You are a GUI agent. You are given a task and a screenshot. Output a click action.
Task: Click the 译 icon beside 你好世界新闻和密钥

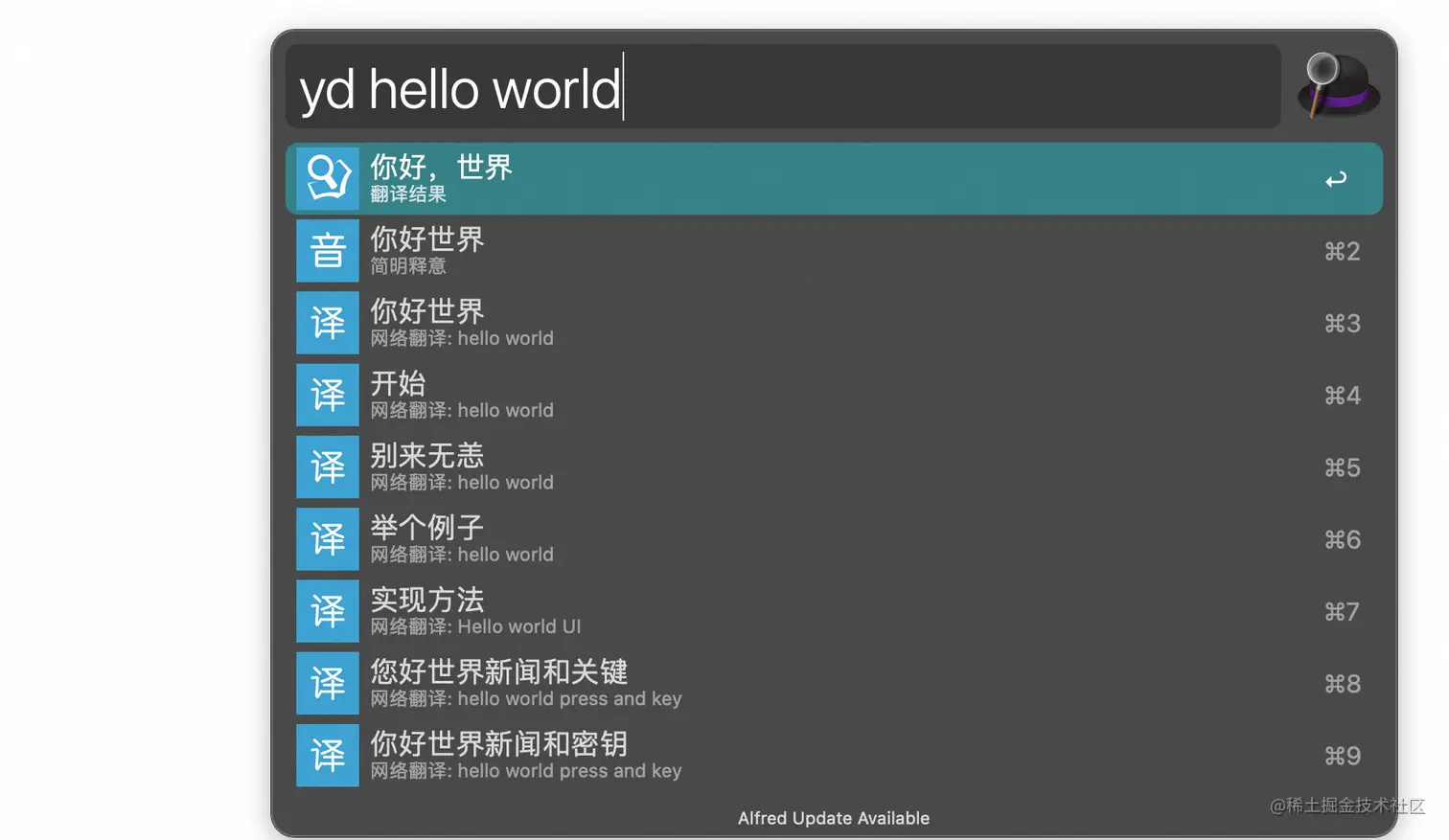click(328, 756)
